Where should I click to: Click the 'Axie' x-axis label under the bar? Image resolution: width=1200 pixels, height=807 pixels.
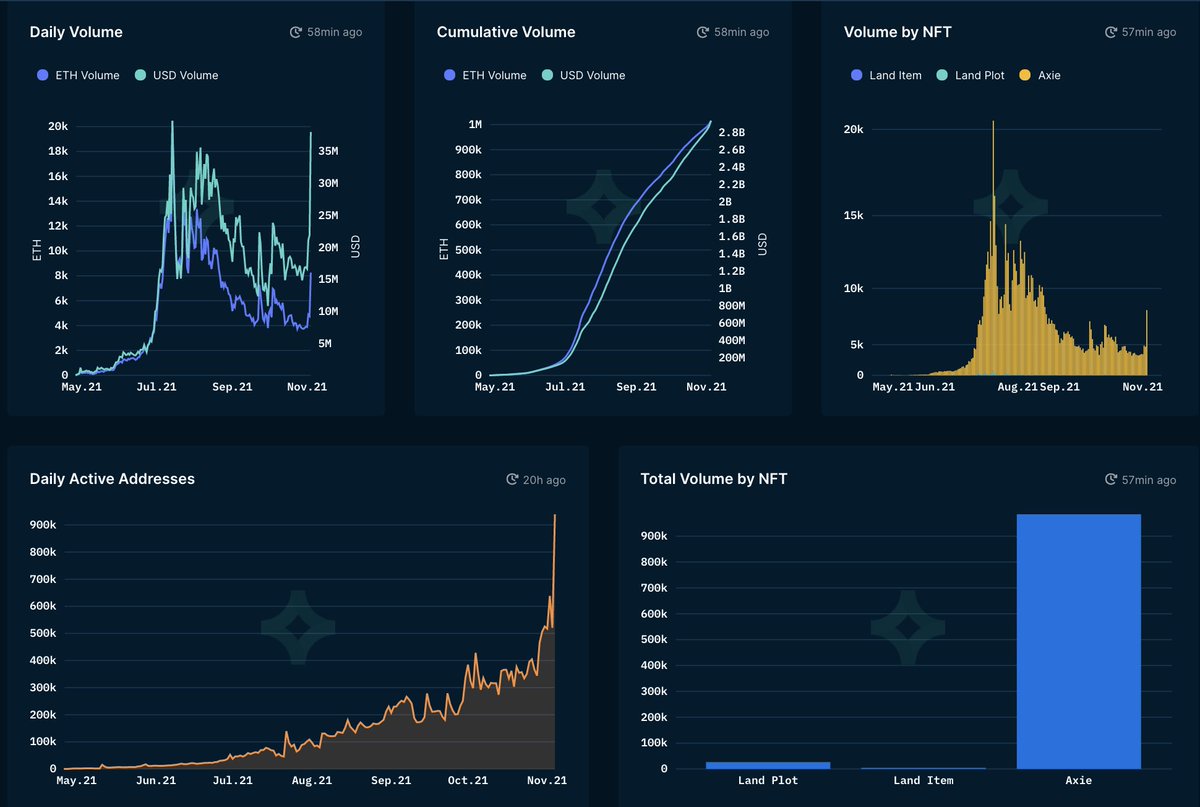pos(1079,780)
